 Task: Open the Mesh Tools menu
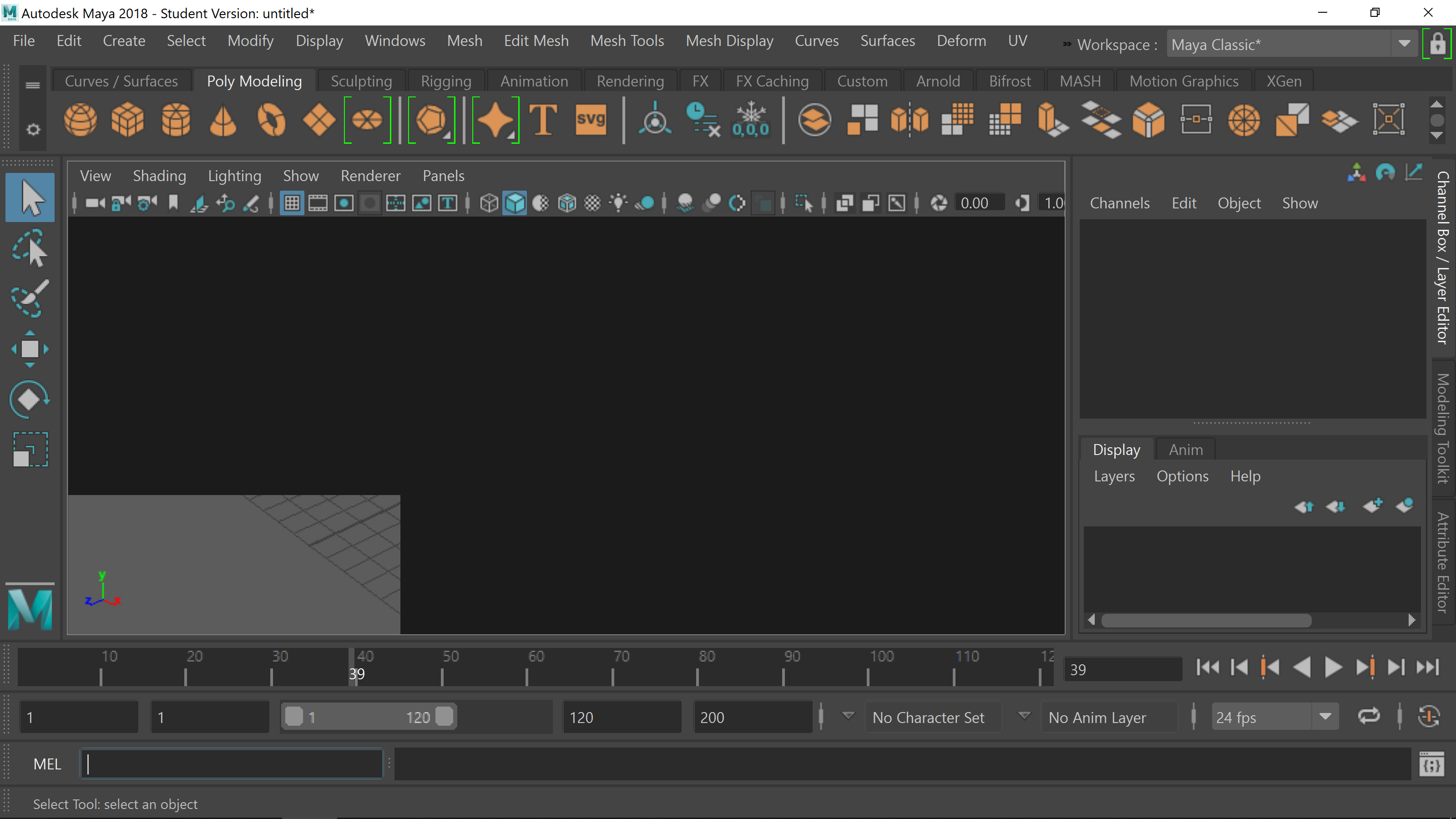click(627, 40)
